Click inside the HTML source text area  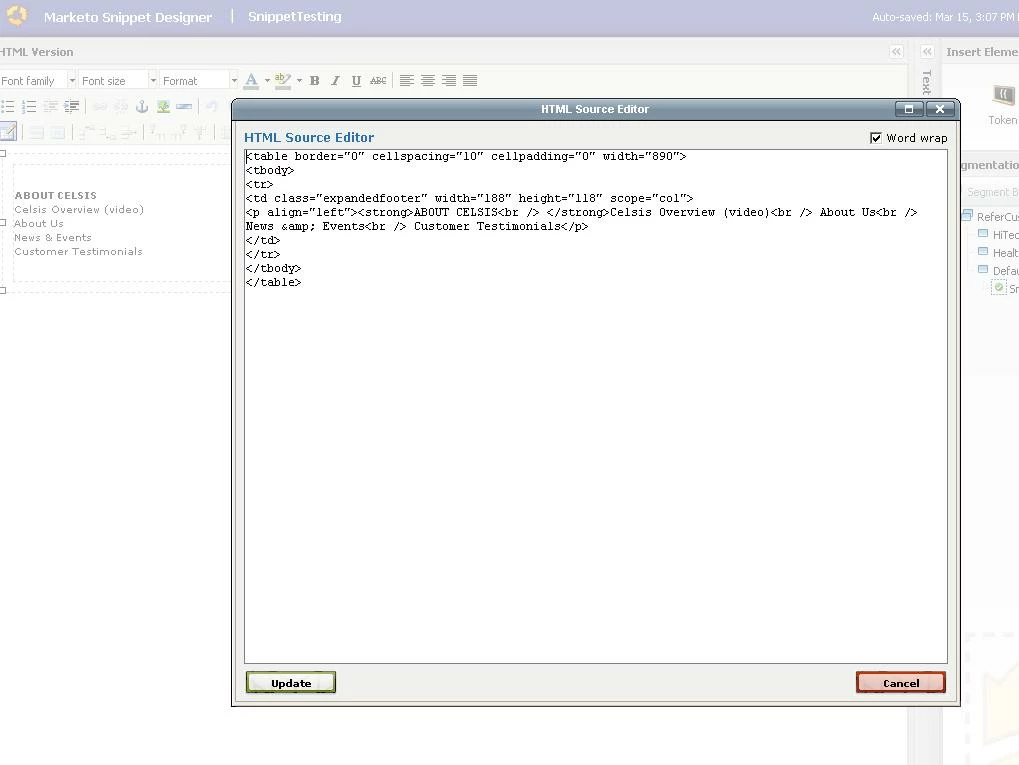(x=595, y=406)
